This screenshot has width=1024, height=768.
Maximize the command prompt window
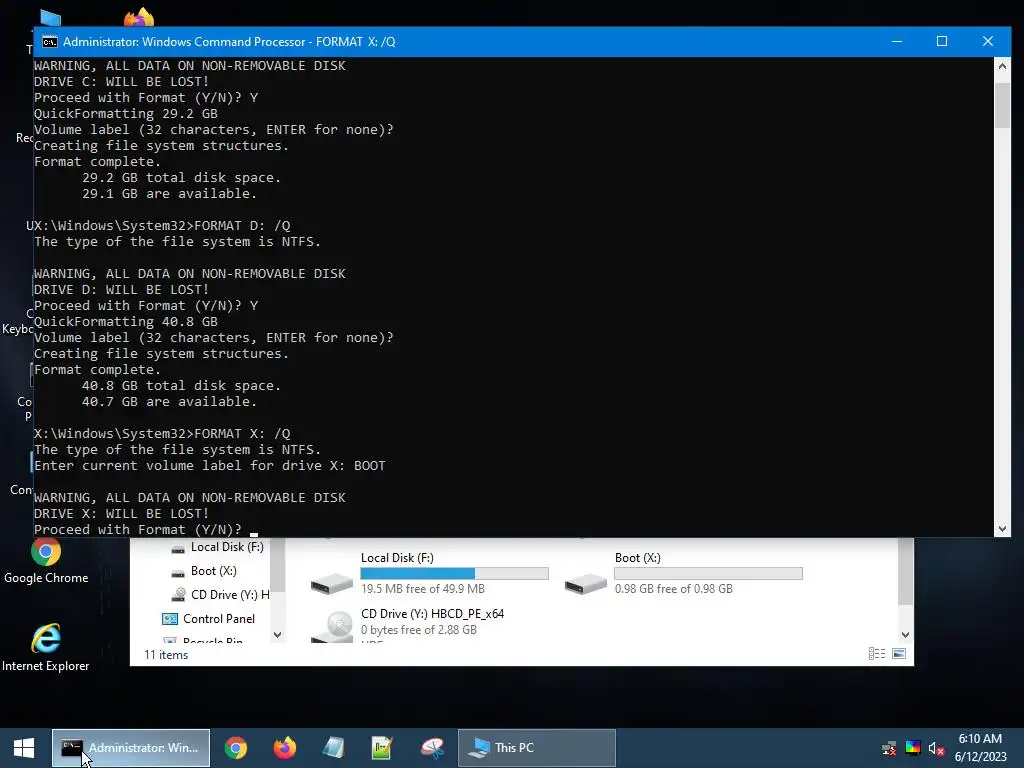942,41
